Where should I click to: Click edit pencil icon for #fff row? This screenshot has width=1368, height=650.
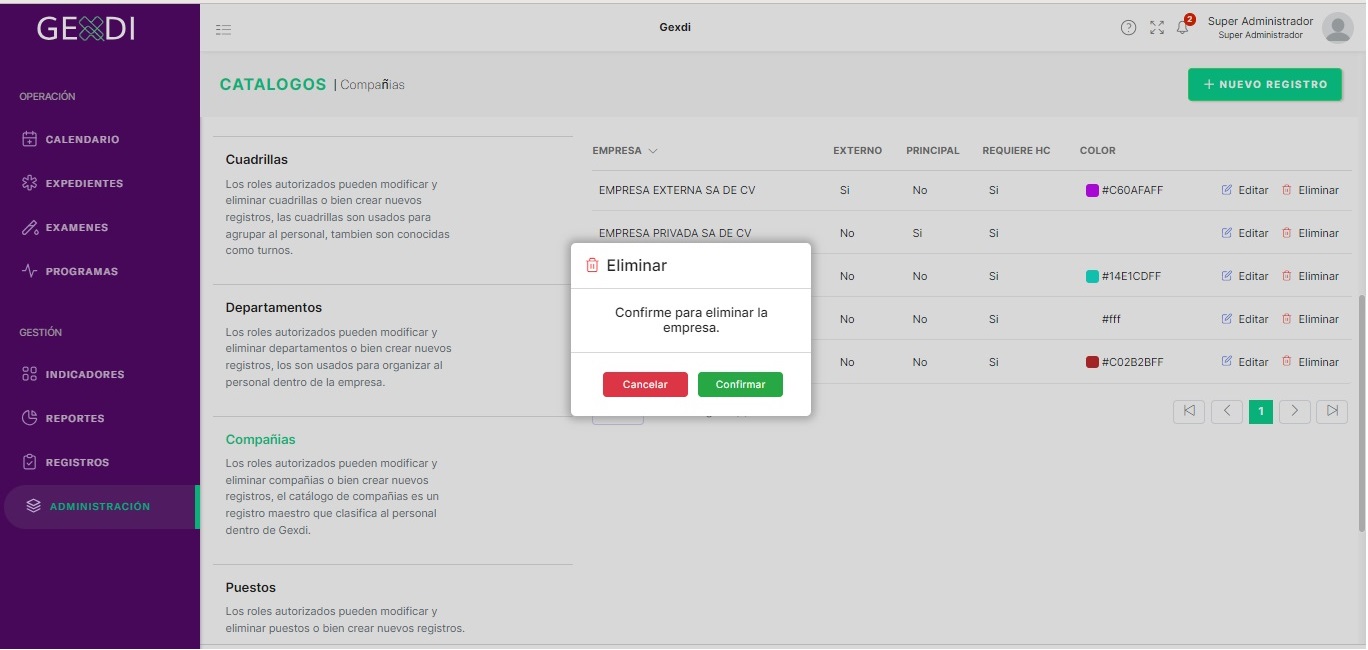1227,319
